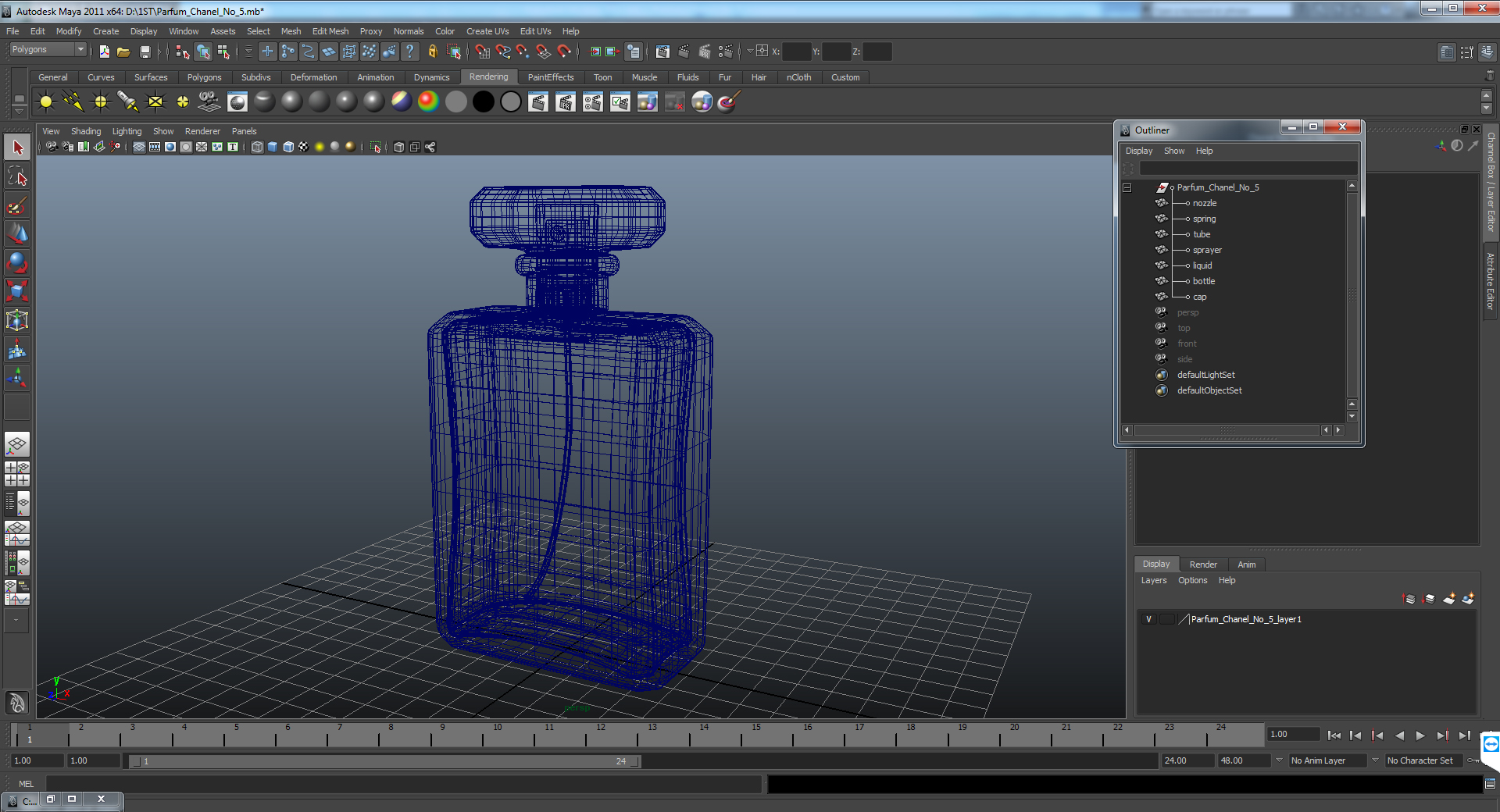
Task: Select the sprayer node in Outliner
Action: (x=1207, y=250)
